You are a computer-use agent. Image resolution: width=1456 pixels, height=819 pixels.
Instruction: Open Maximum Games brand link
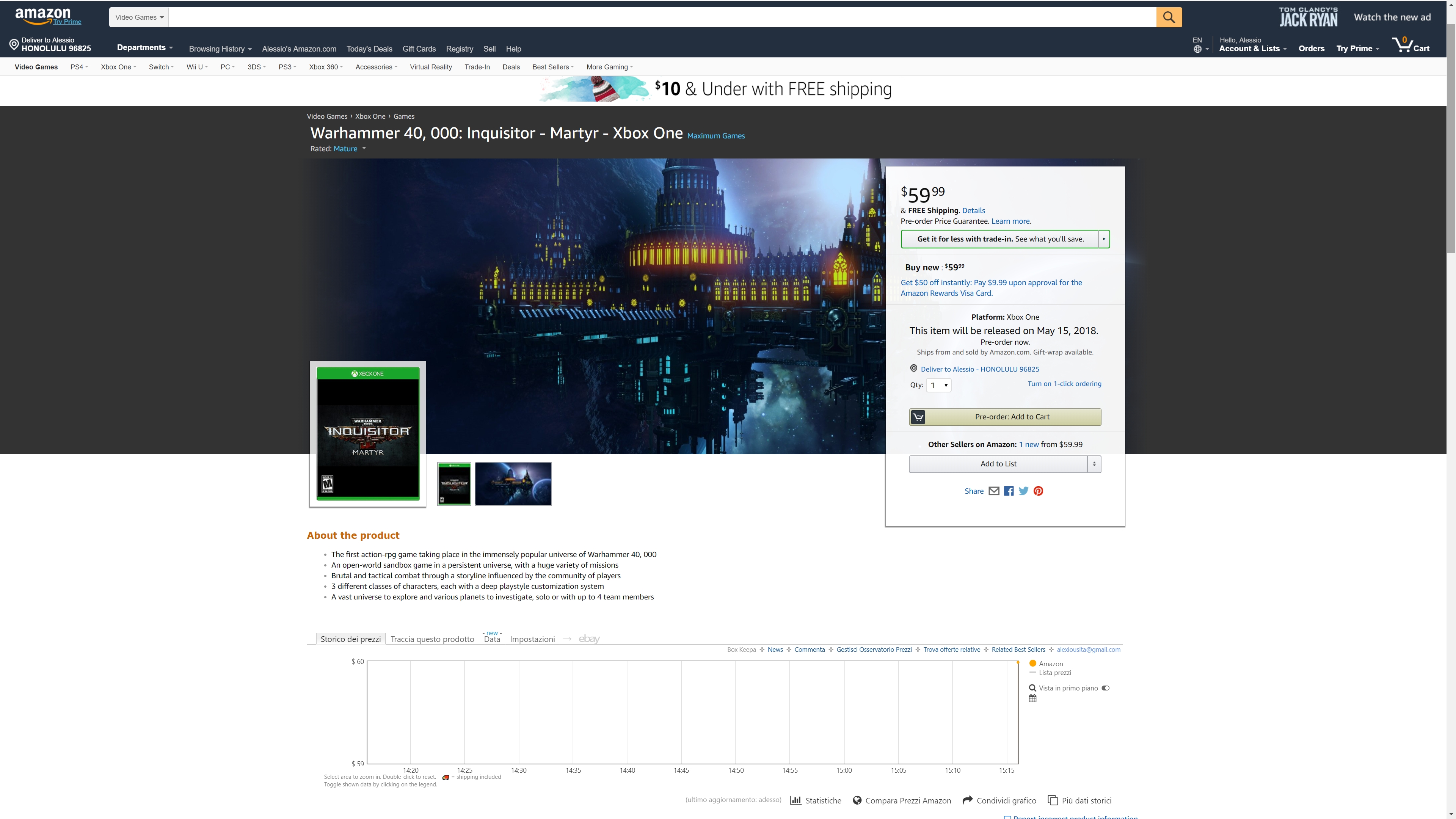715,136
